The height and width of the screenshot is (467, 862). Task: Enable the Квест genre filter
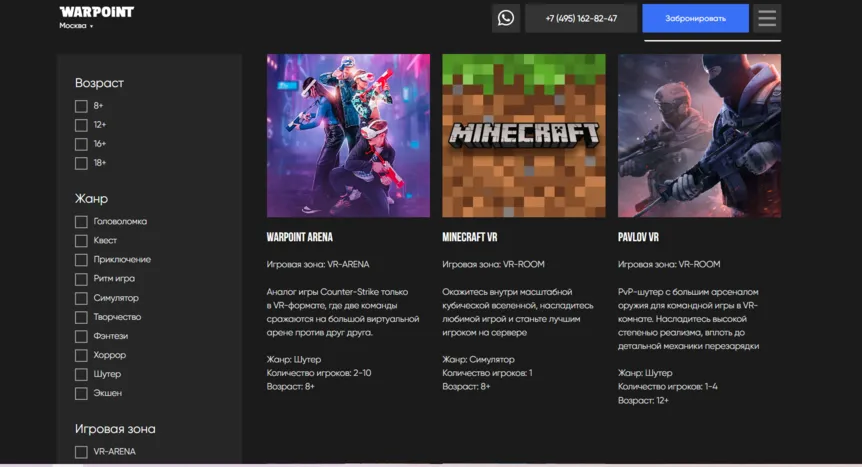[x=81, y=241]
